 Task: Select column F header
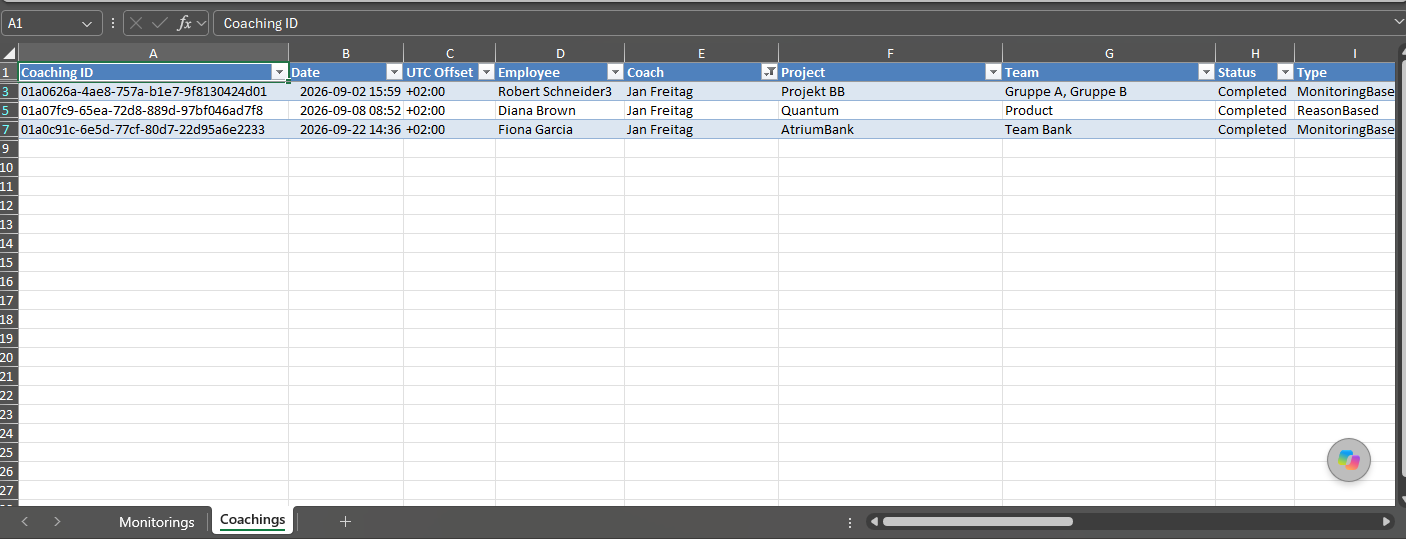[890, 53]
